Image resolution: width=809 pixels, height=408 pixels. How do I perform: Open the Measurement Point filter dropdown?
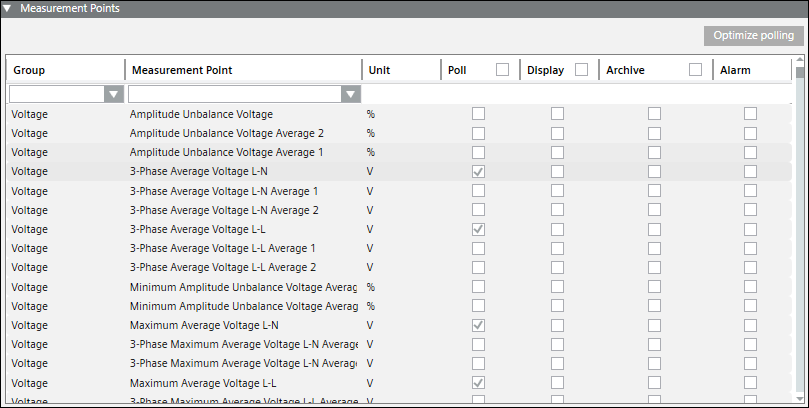[x=349, y=94]
